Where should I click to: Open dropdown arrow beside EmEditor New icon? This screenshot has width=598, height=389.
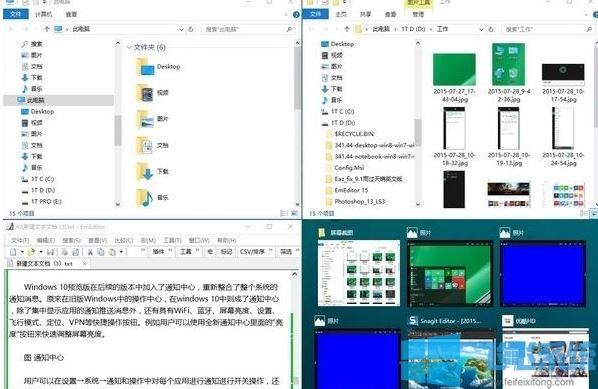[x=22, y=252]
